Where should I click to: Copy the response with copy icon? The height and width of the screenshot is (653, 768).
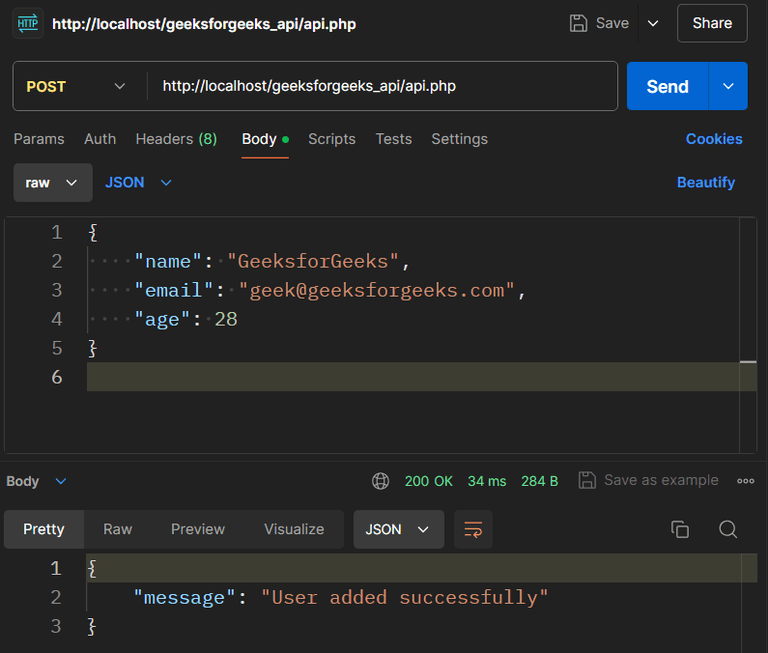pos(680,530)
